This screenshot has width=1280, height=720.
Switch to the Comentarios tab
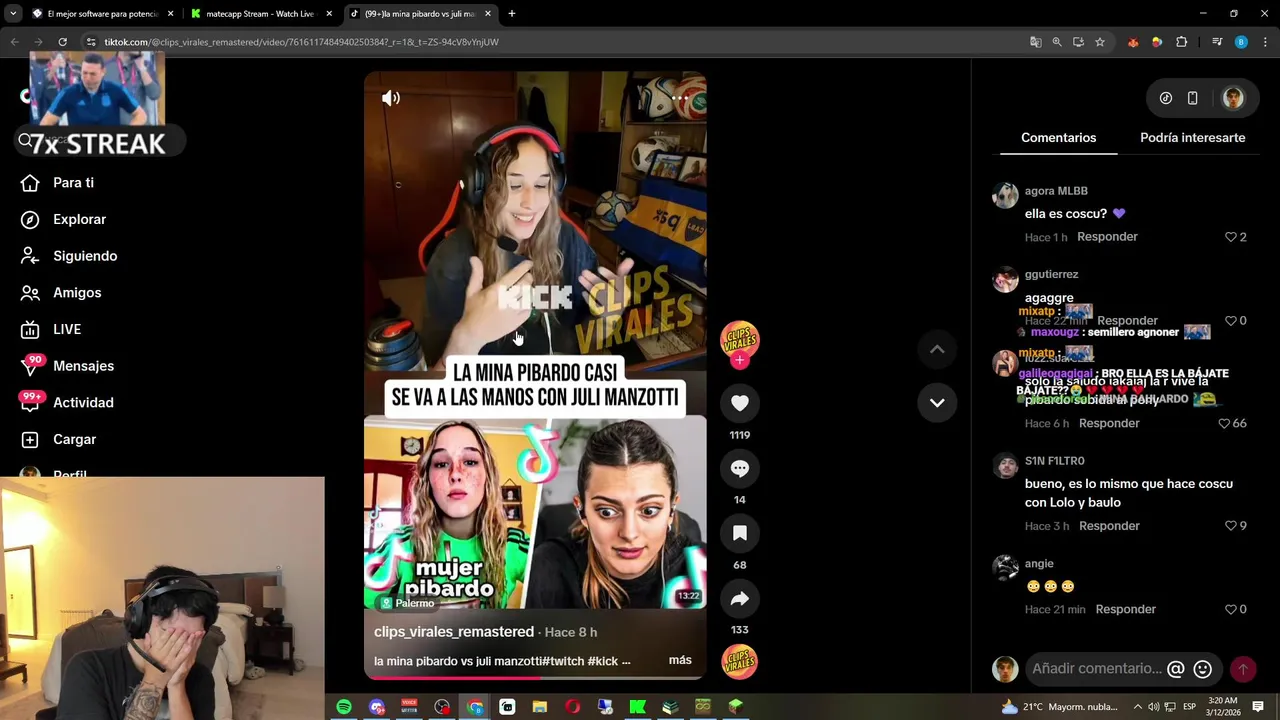1058,138
